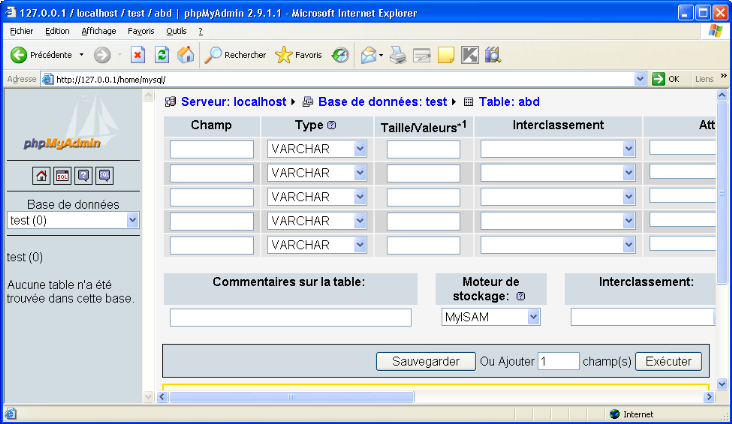Click the browser Stop toolbar icon

tap(138, 55)
